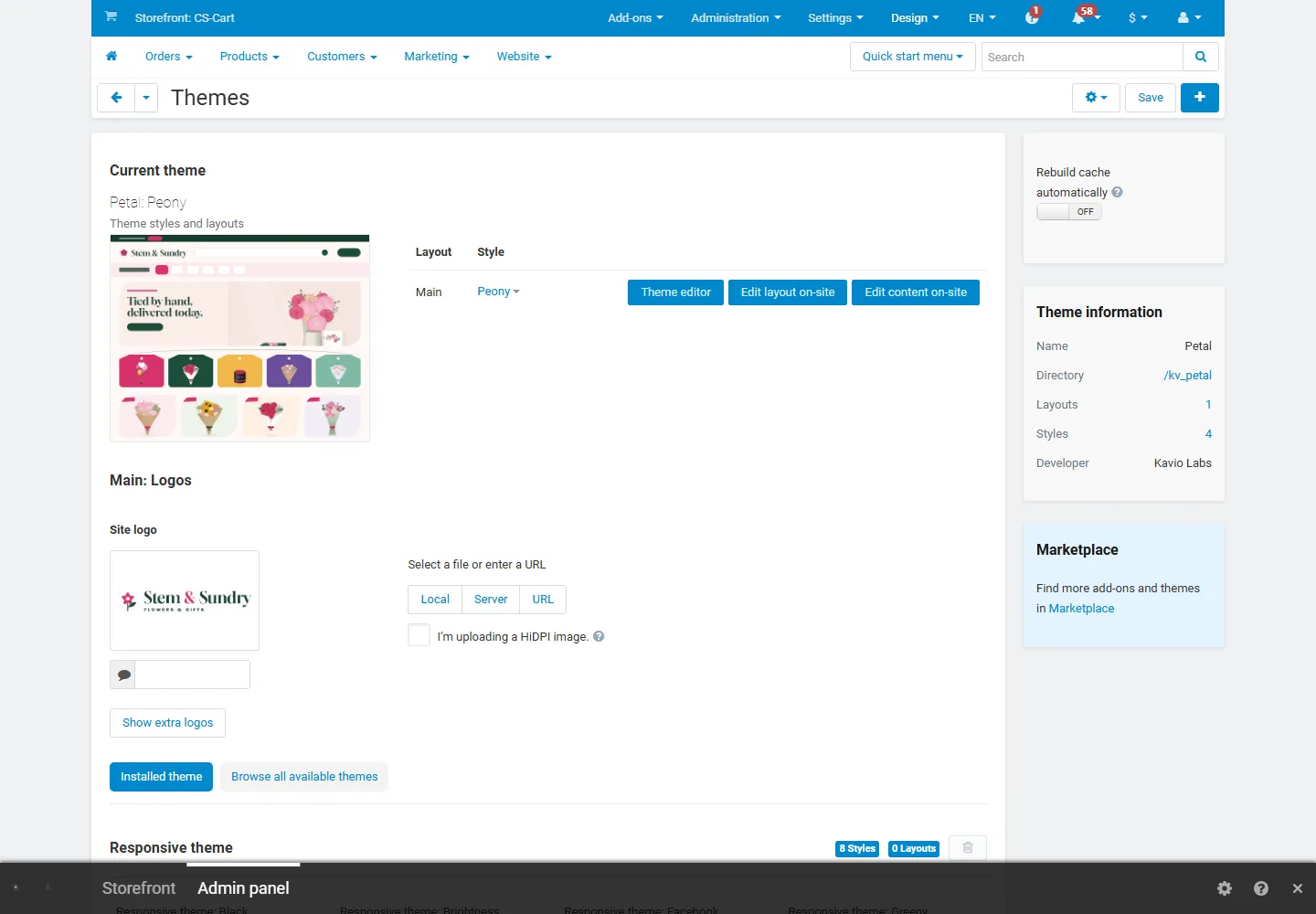Expand the Add-ons menu

click(x=635, y=18)
